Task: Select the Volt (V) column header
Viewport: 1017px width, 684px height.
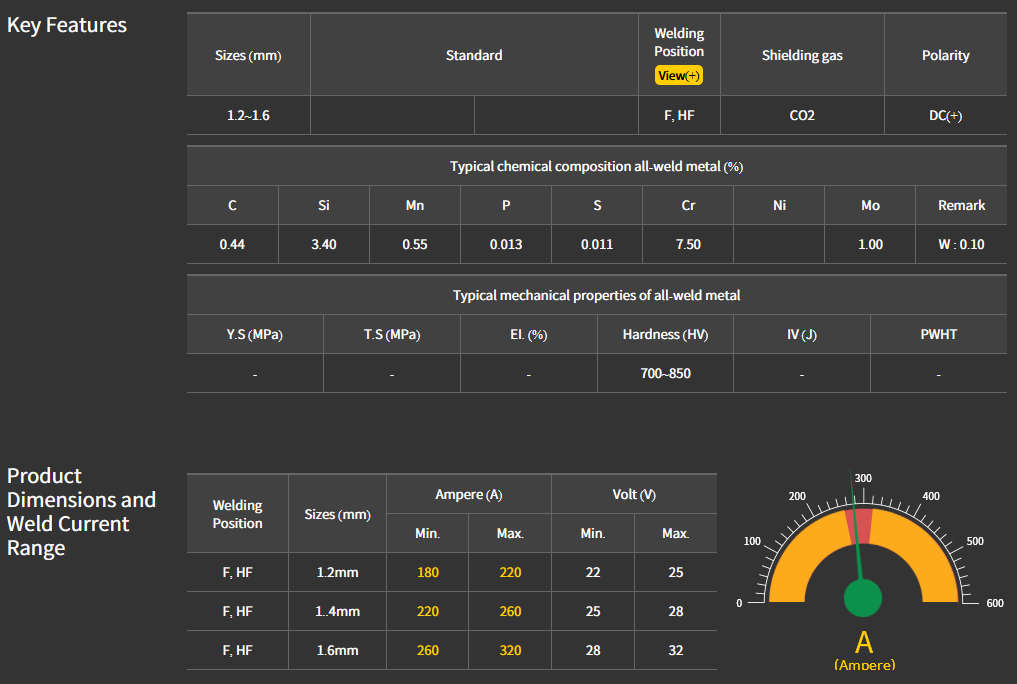Action: point(634,495)
